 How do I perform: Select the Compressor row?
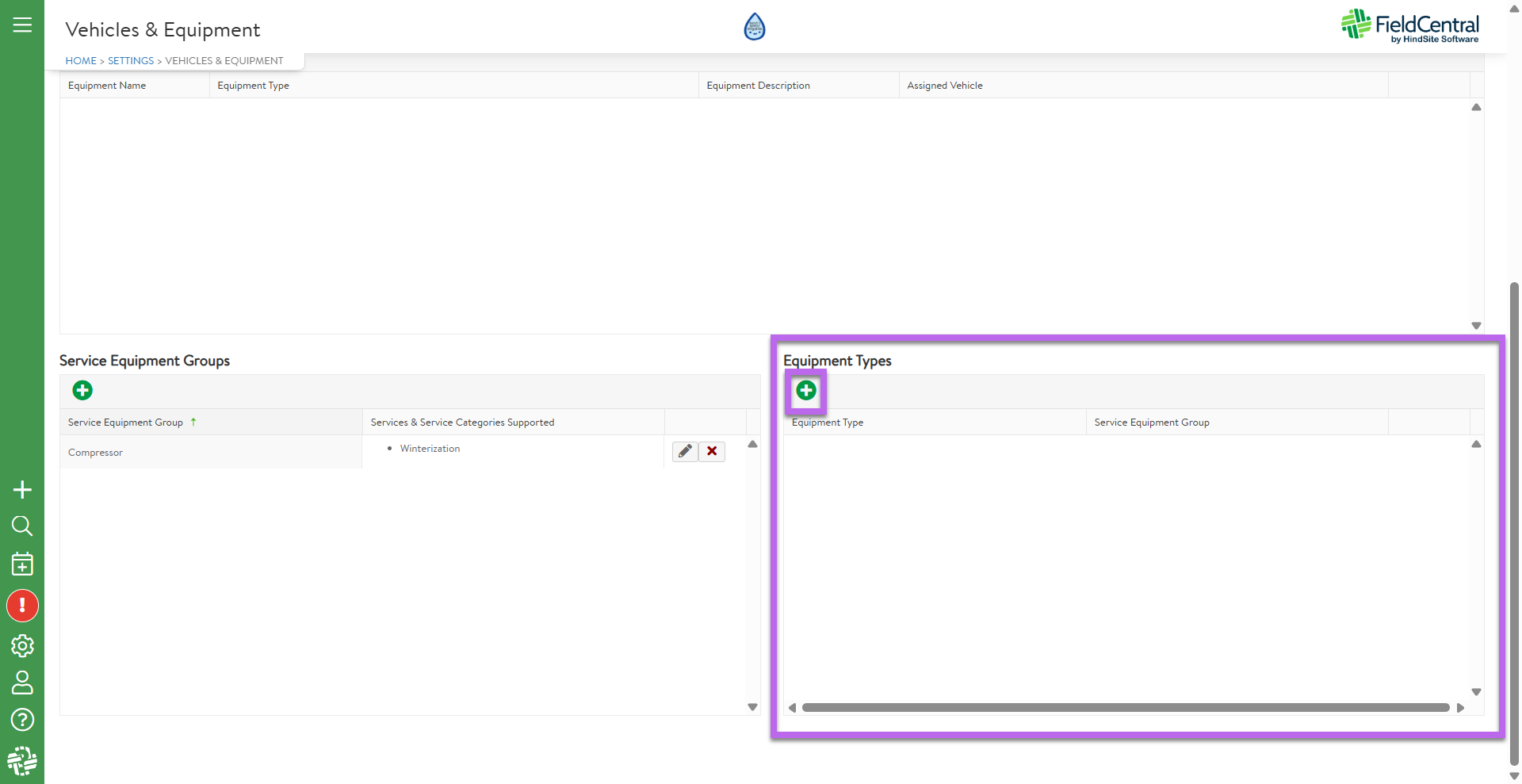pyautogui.click(x=210, y=453)
